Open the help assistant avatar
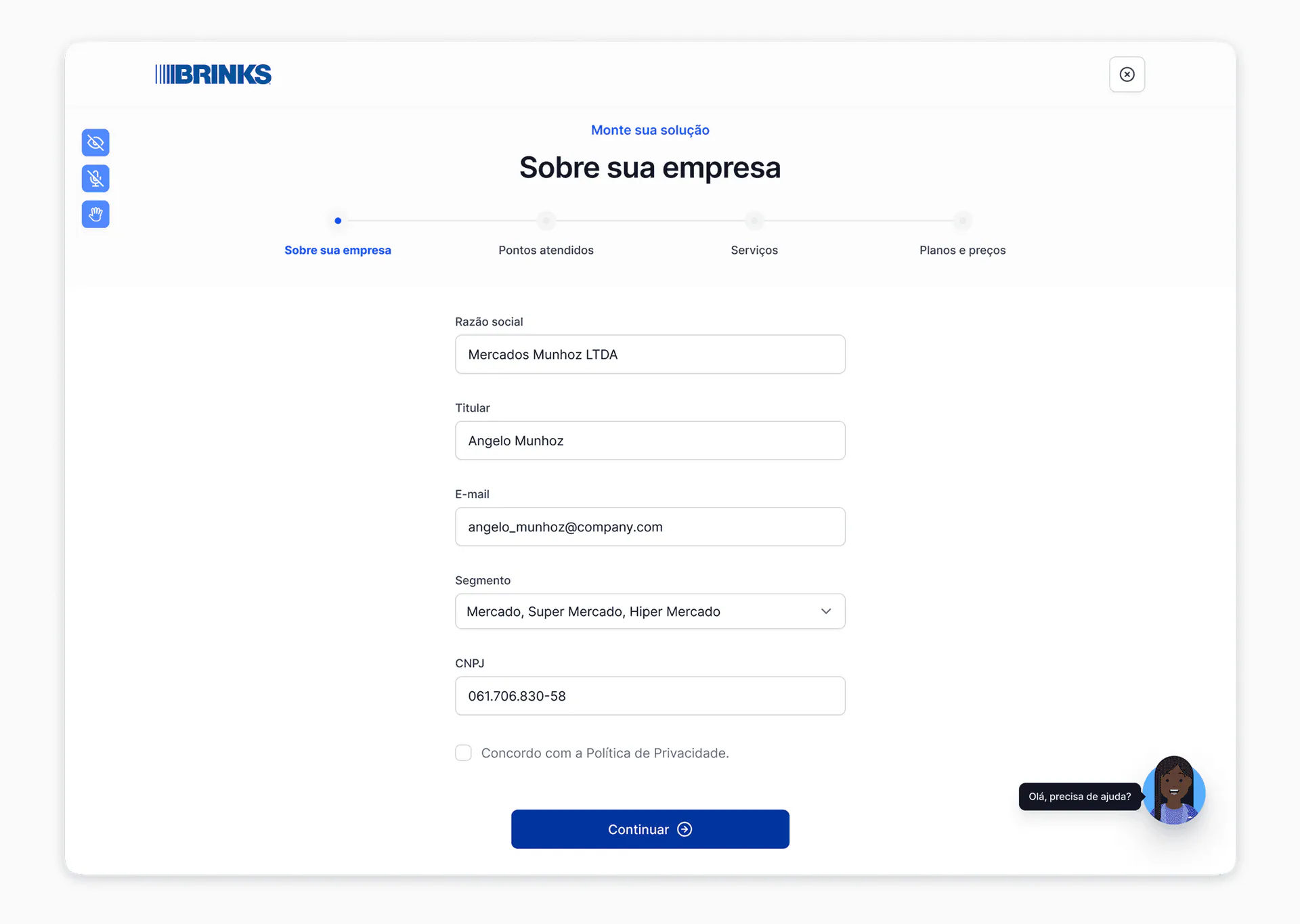Viewport: 1300px width, 924px height. point(1174,791)
